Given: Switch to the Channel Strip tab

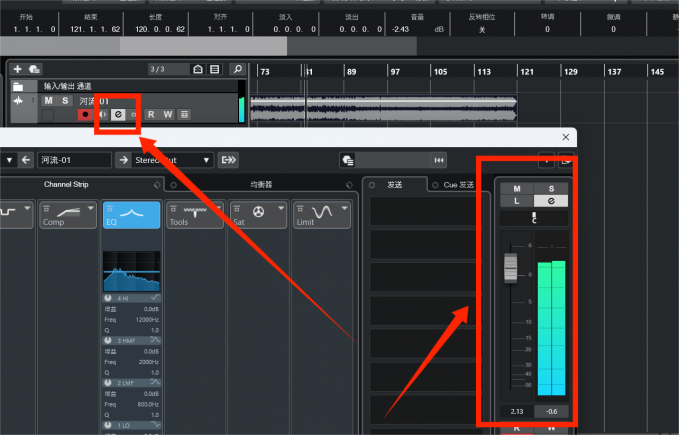Looking at the screenshot, I should tap(66, 184).
